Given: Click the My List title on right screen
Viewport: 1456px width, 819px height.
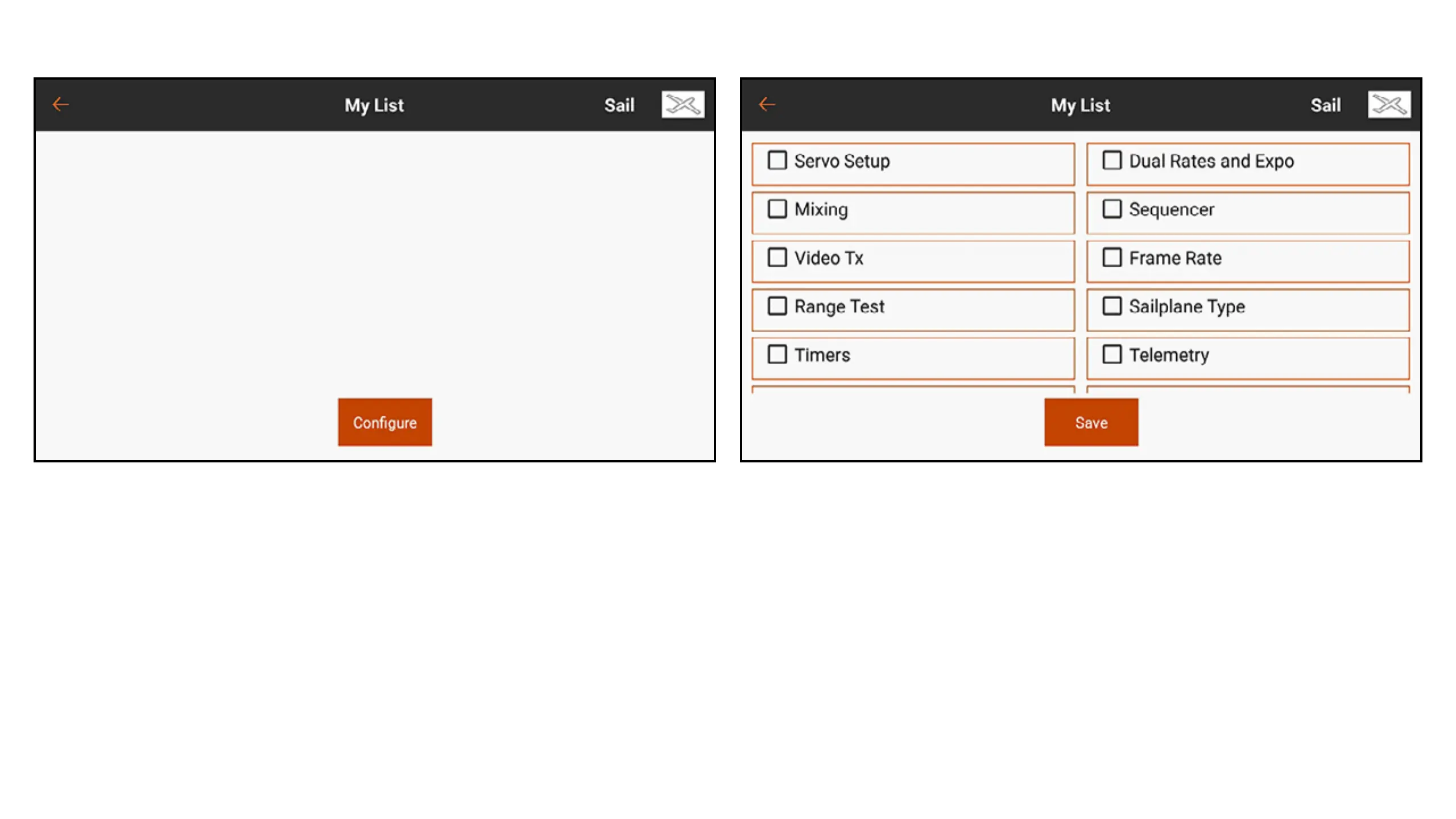Looking at the screenshot, I should [1080, 105].
